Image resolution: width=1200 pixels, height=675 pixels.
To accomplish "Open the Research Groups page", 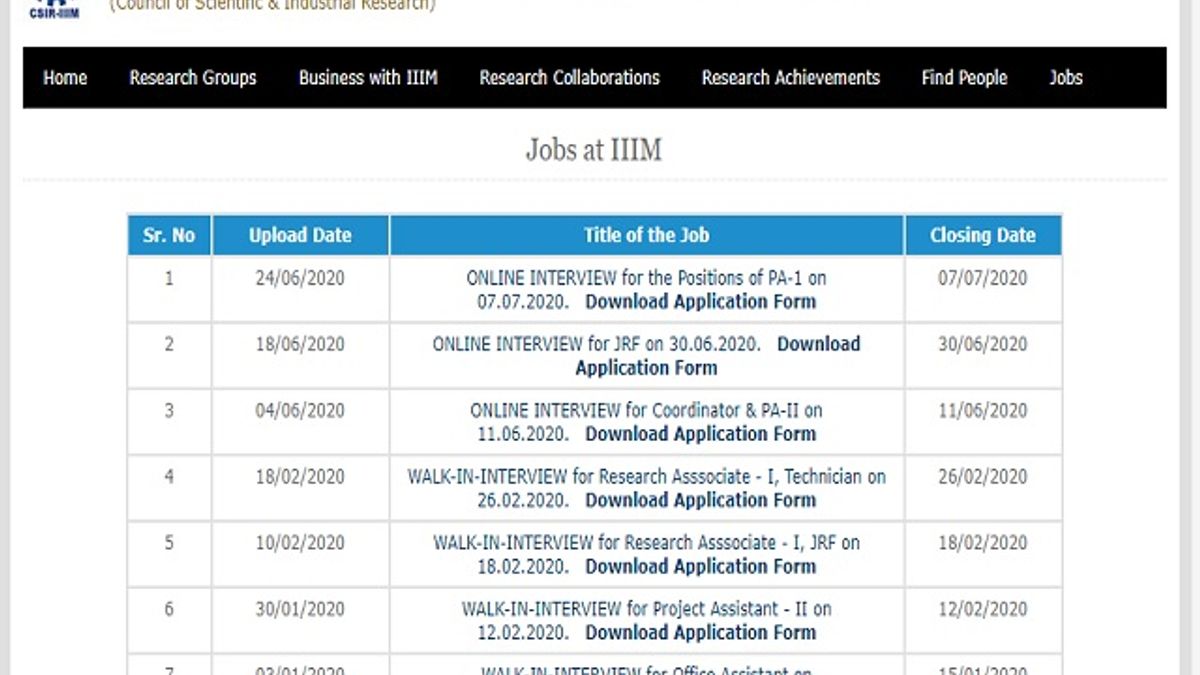I will coord(192,77).
